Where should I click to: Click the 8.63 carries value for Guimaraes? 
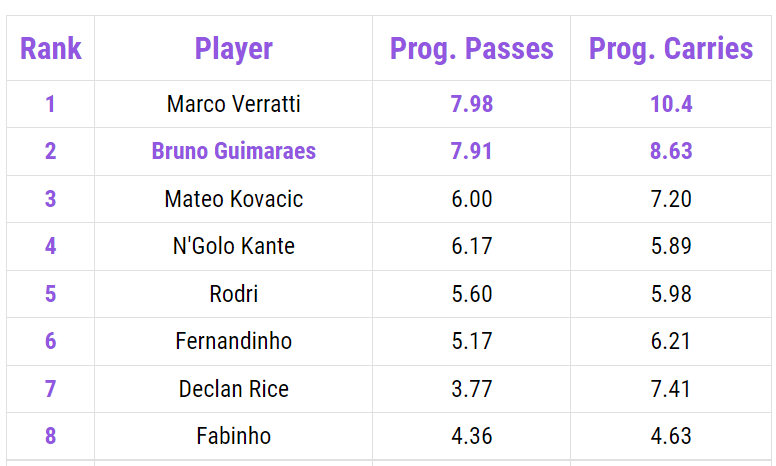671,151
